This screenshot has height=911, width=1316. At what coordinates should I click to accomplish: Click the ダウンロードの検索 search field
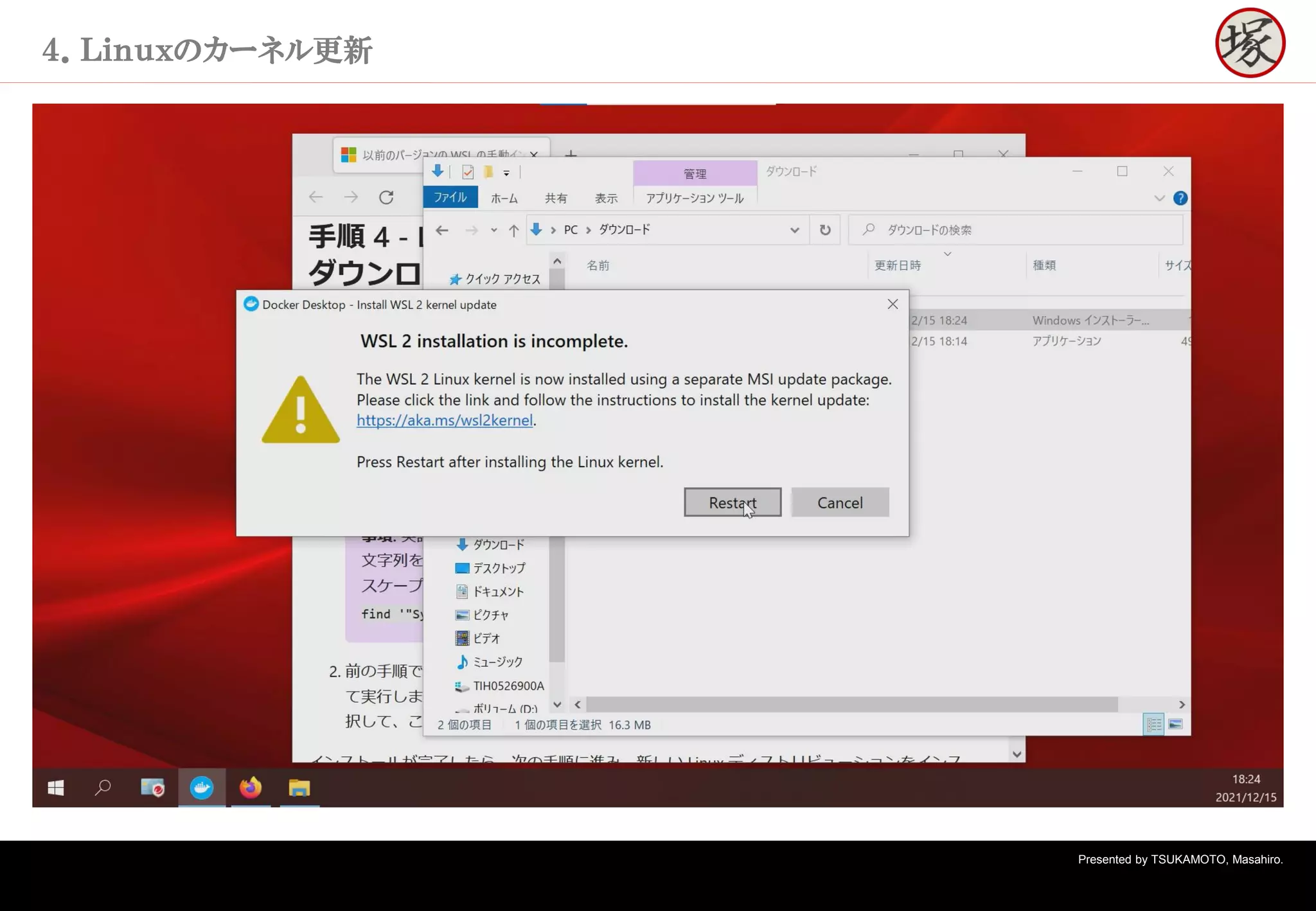(x=1015, y=230)
